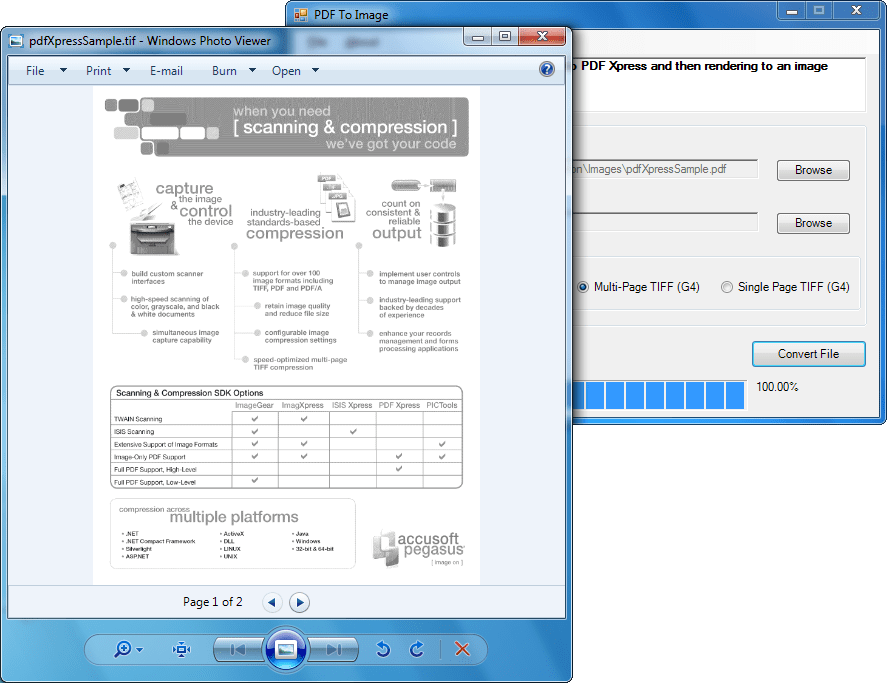
Task: Play slide show with center button
Action: pos(286,650)
